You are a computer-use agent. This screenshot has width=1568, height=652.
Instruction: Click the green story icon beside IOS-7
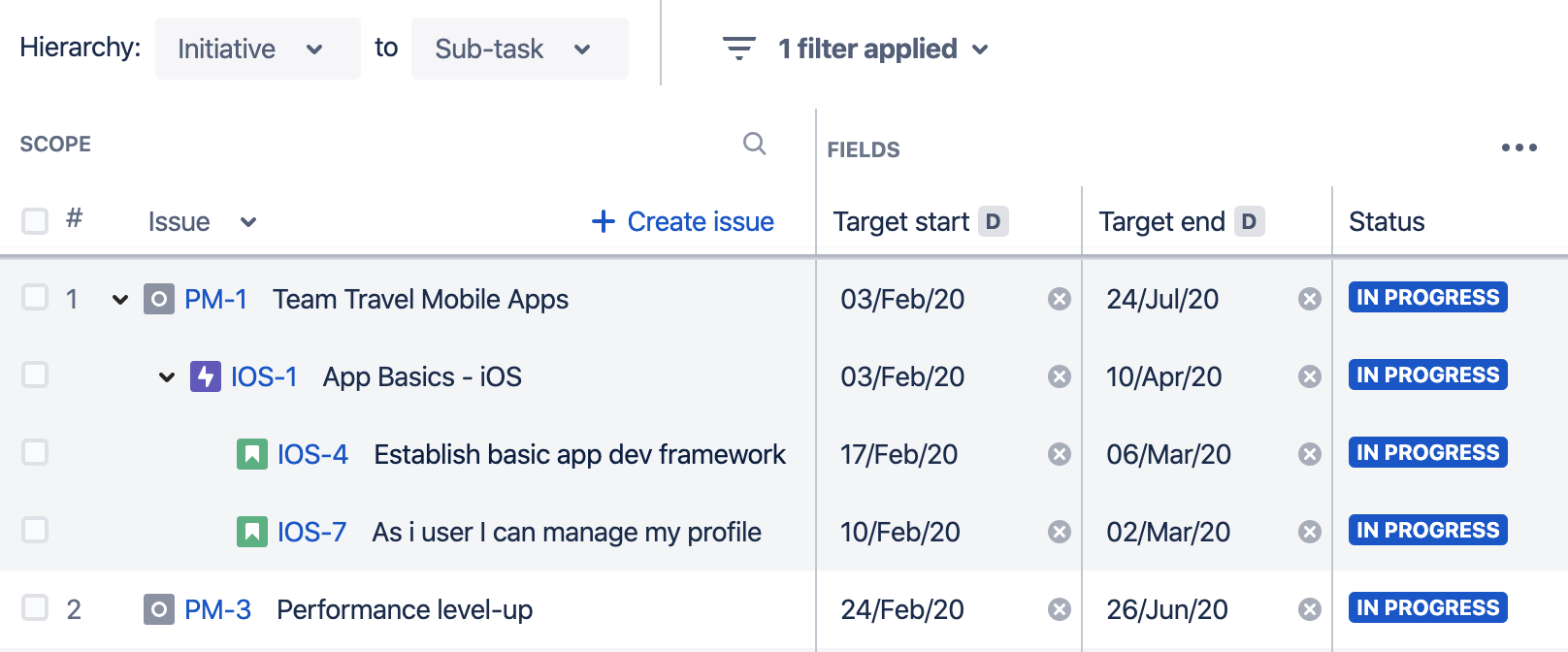tap(251, 532)
